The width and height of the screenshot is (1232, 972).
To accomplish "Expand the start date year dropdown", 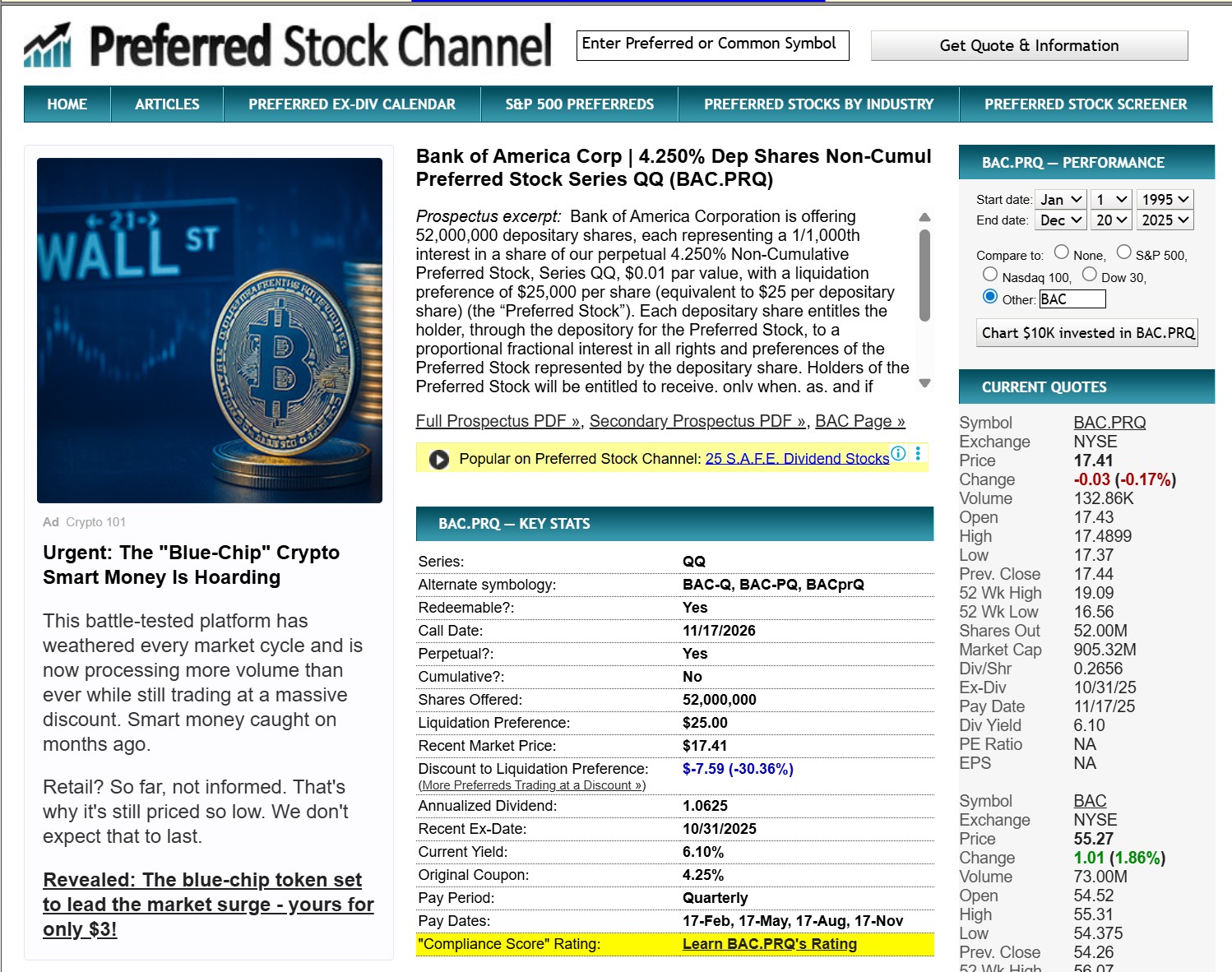I will click(1165, 199).
